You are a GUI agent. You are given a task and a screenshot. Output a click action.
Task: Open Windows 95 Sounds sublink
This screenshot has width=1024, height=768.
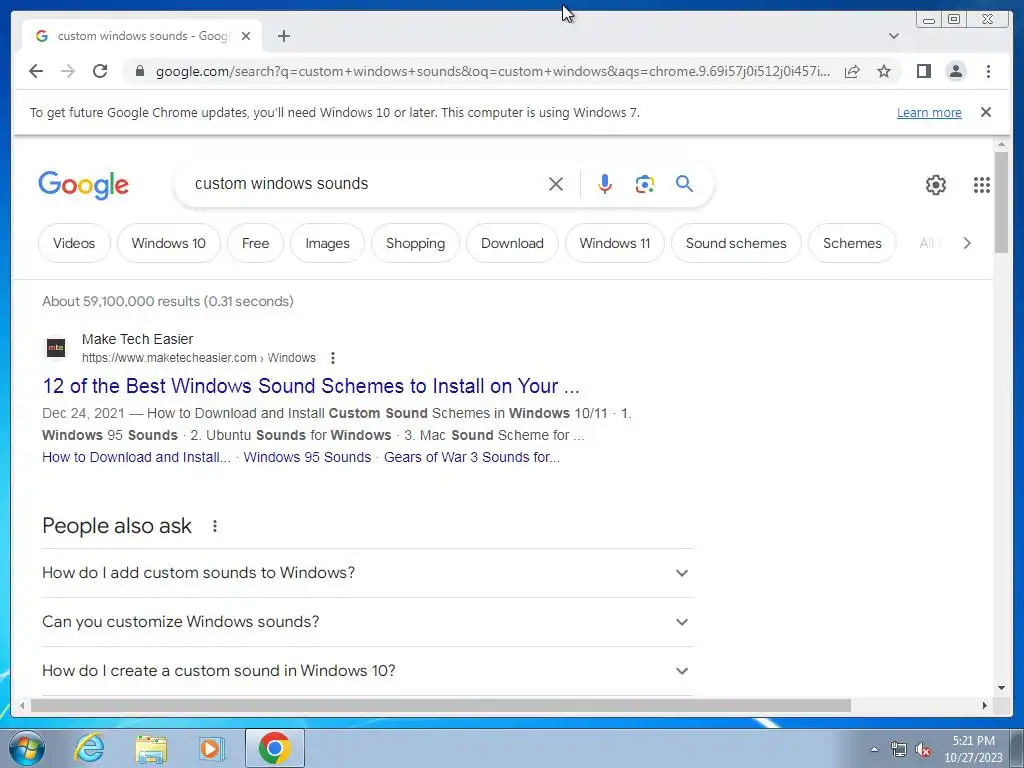pos(307,457)
